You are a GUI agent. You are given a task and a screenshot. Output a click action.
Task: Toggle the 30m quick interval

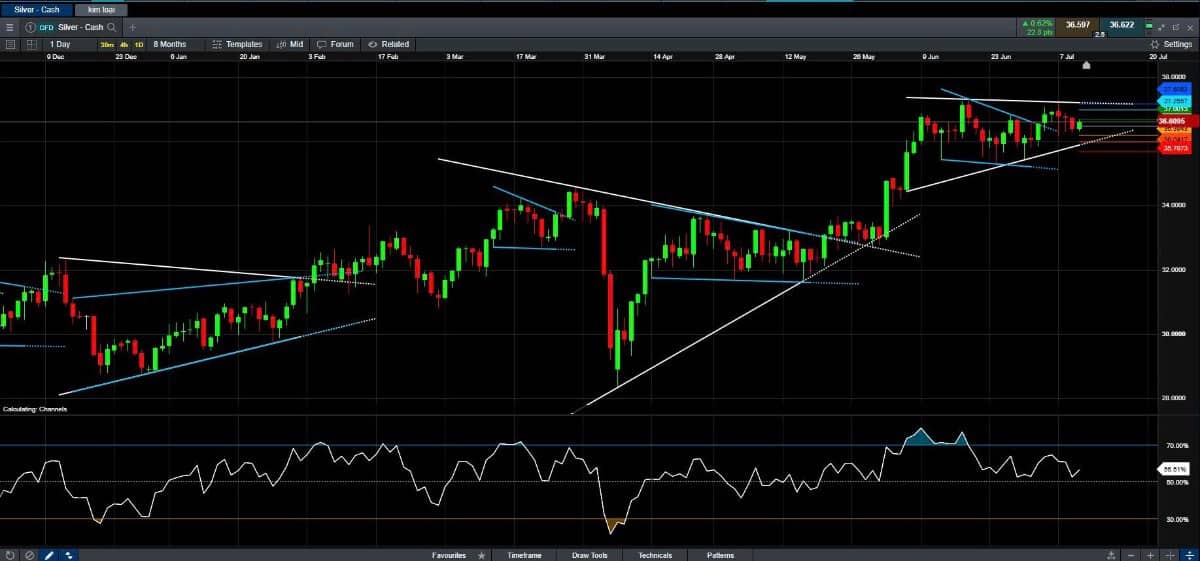pos(107,44)
